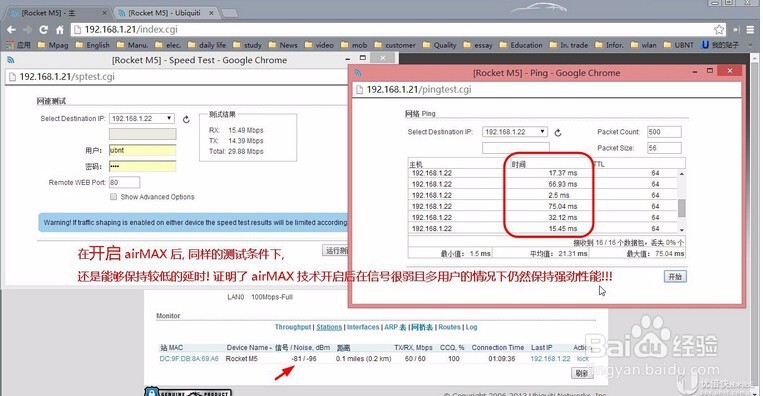Viewport: 763px width, 396px height.
Task: Switch to the Rocket M5 Ubiquiti tab
Action: click(164, 13)
